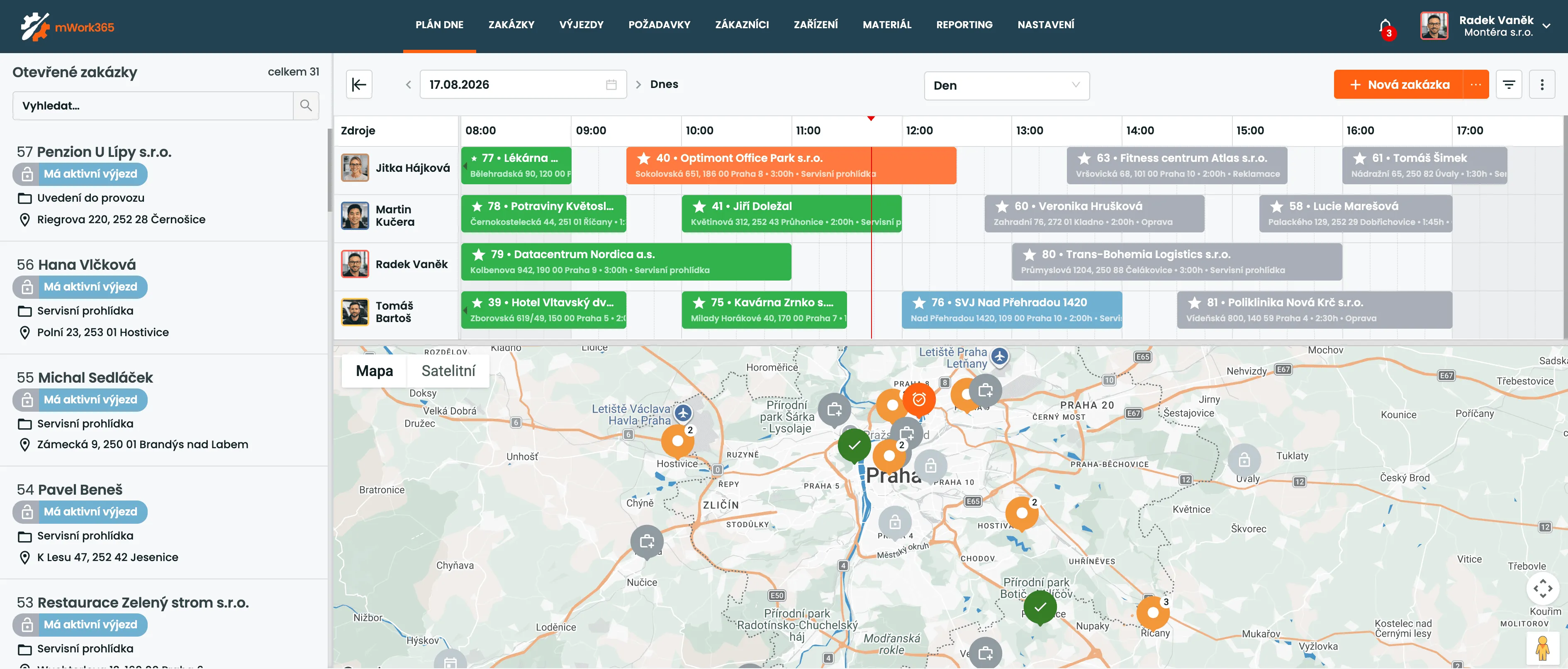Open the vertical three-dot menu
Viewport: 1568px width, 669px height.
pyautogui.click(x=1542, y=85)
